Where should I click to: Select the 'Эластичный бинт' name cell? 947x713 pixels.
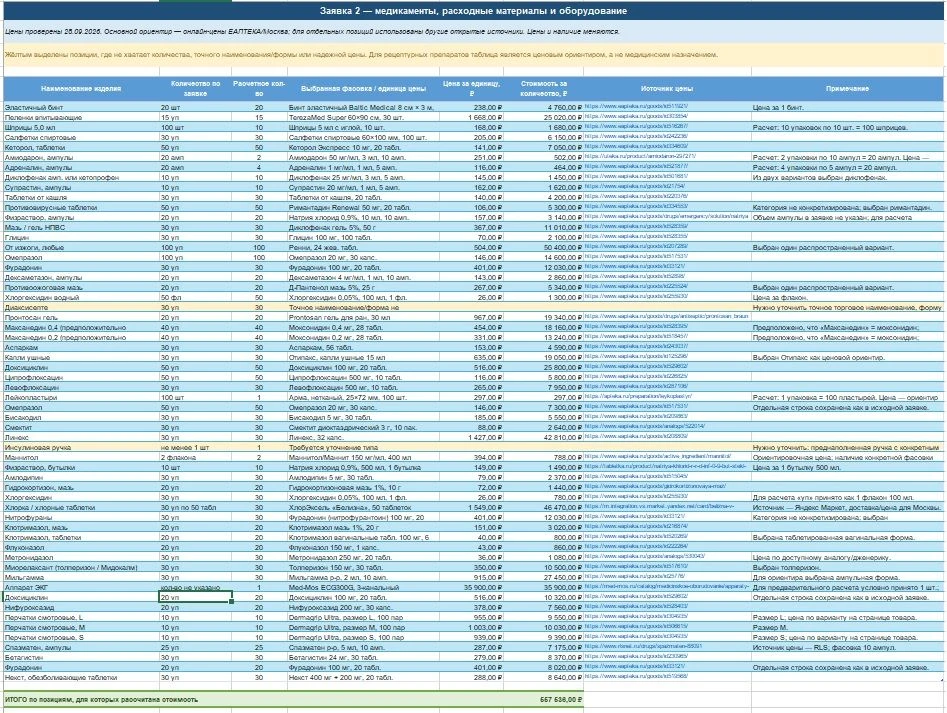pos(81,107)
